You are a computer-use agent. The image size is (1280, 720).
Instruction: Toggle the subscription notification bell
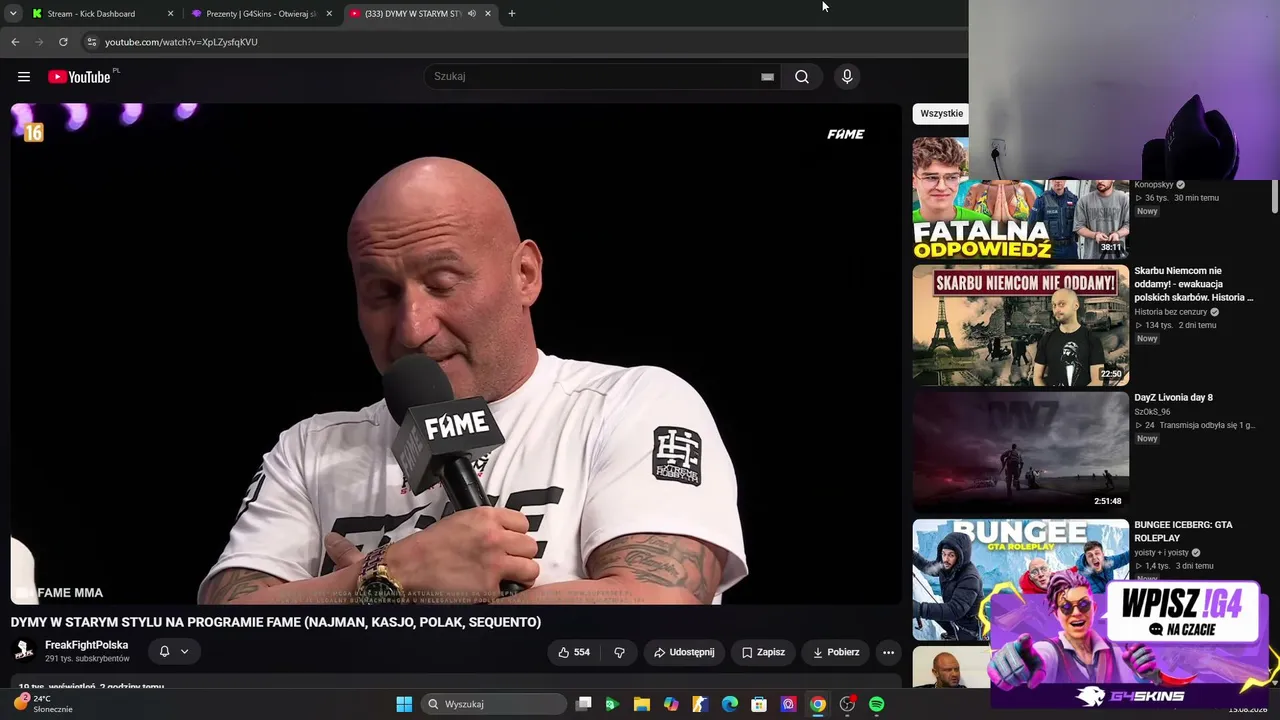(165, 652)
